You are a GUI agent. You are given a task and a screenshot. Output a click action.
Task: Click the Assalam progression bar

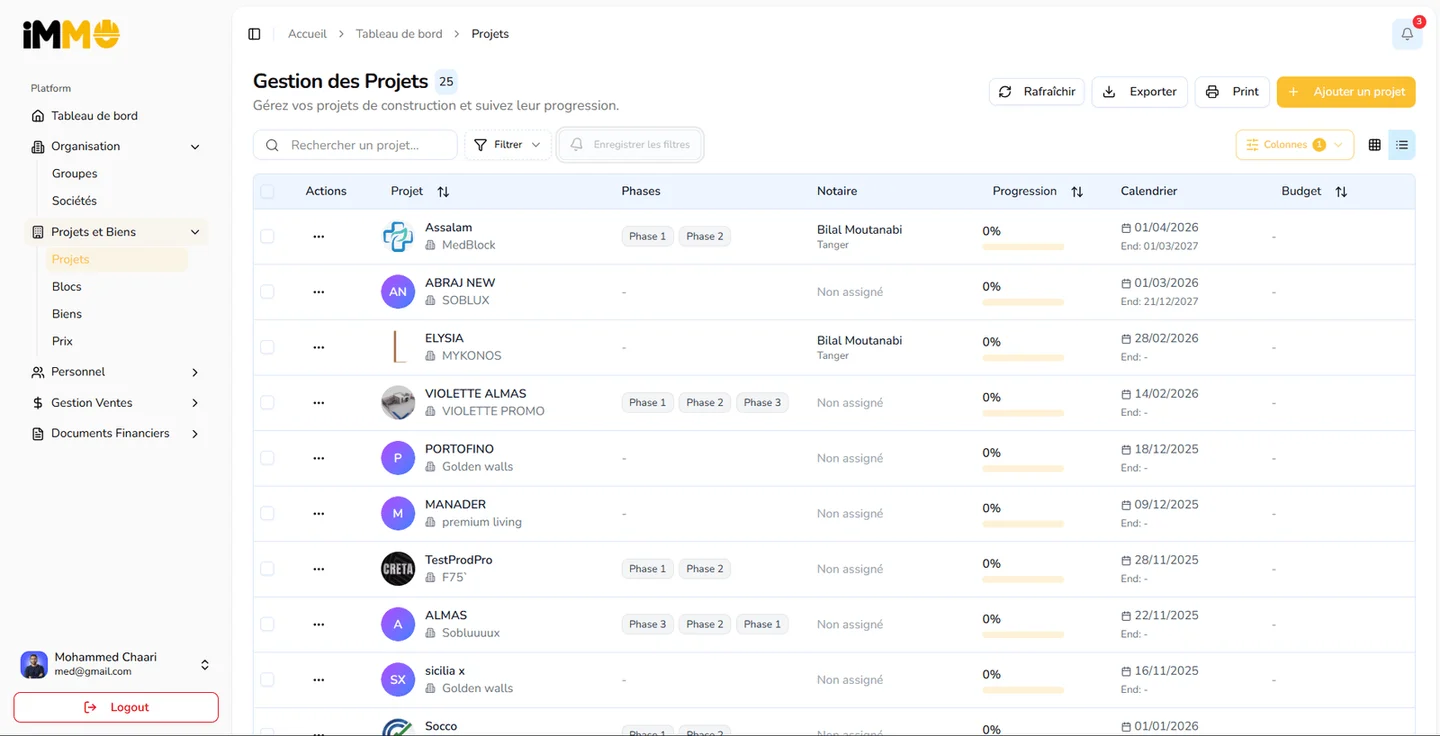[1023, 247]
